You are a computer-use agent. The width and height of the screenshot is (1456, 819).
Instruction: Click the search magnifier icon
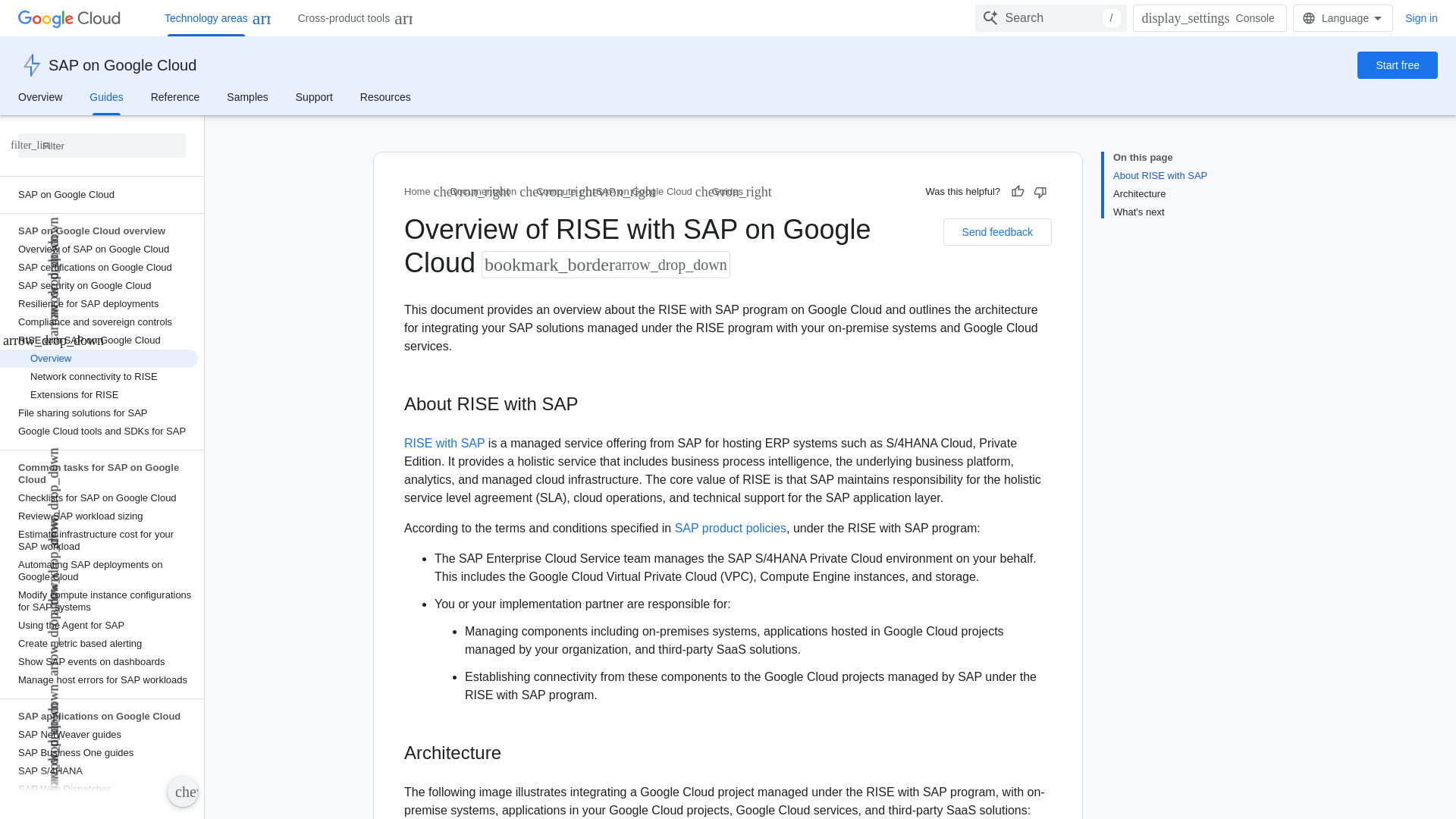pos(990,18)
